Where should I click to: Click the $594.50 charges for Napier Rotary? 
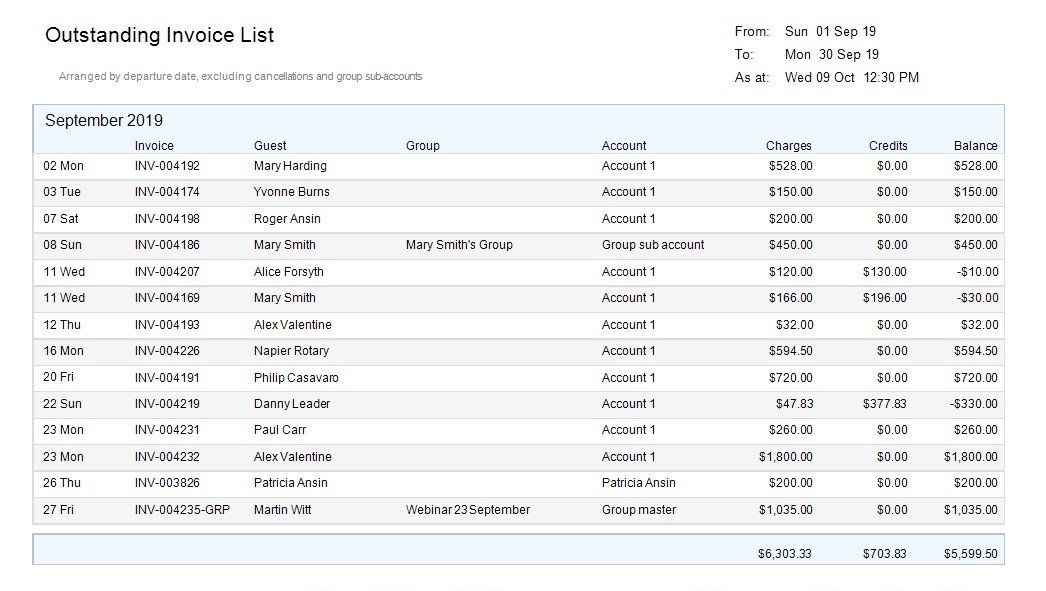(791, 351)
